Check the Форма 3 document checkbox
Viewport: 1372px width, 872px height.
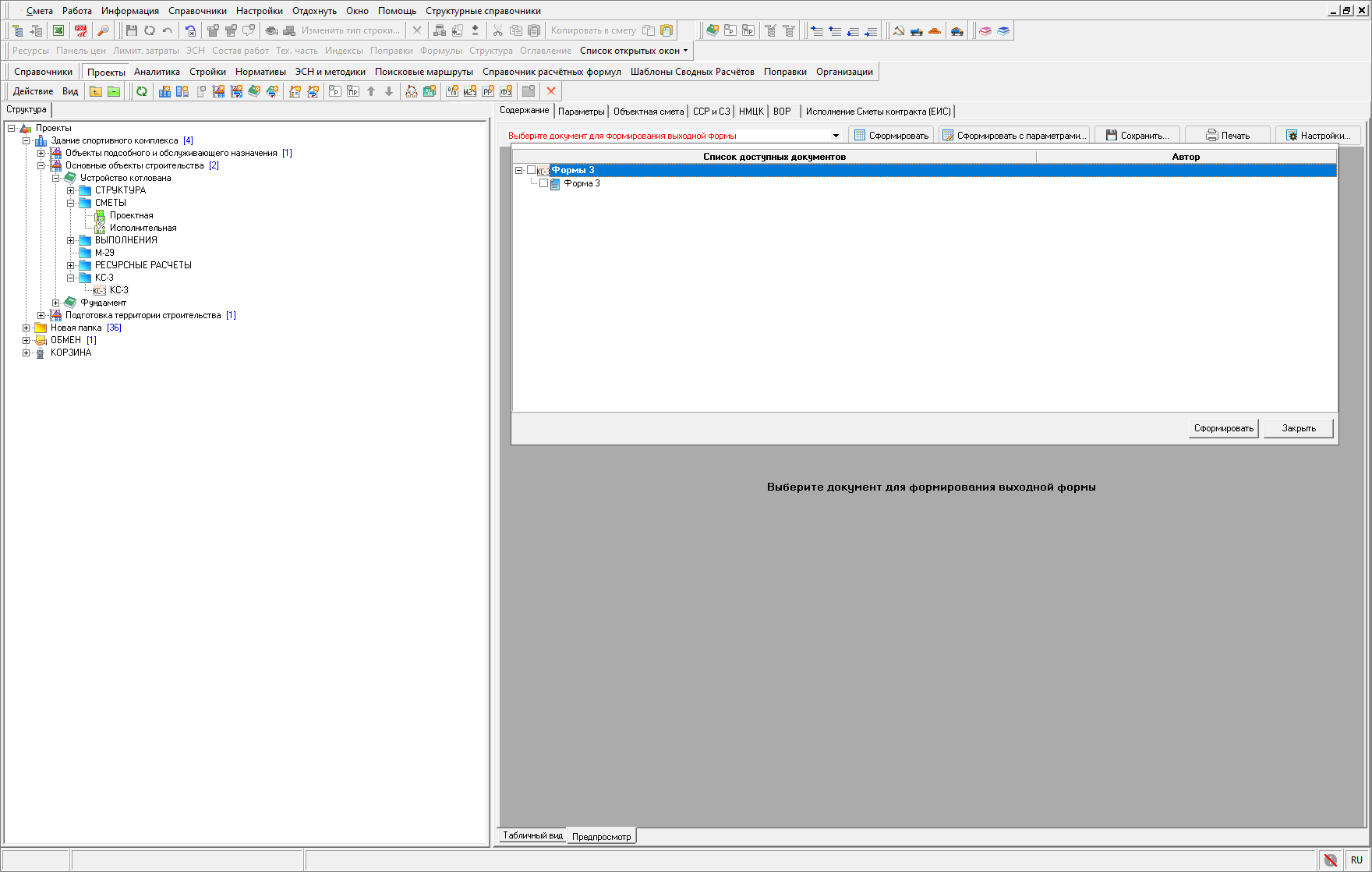point(544,183)
